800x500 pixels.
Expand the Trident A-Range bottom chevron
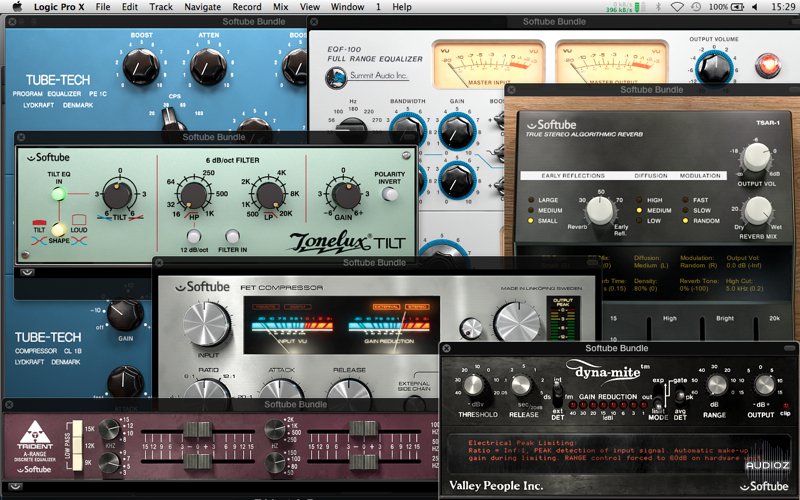tap(16, 486)
